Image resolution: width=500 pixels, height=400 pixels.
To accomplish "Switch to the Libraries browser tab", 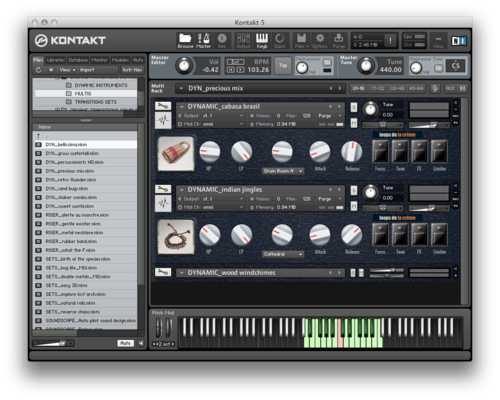I will [56, 60].
